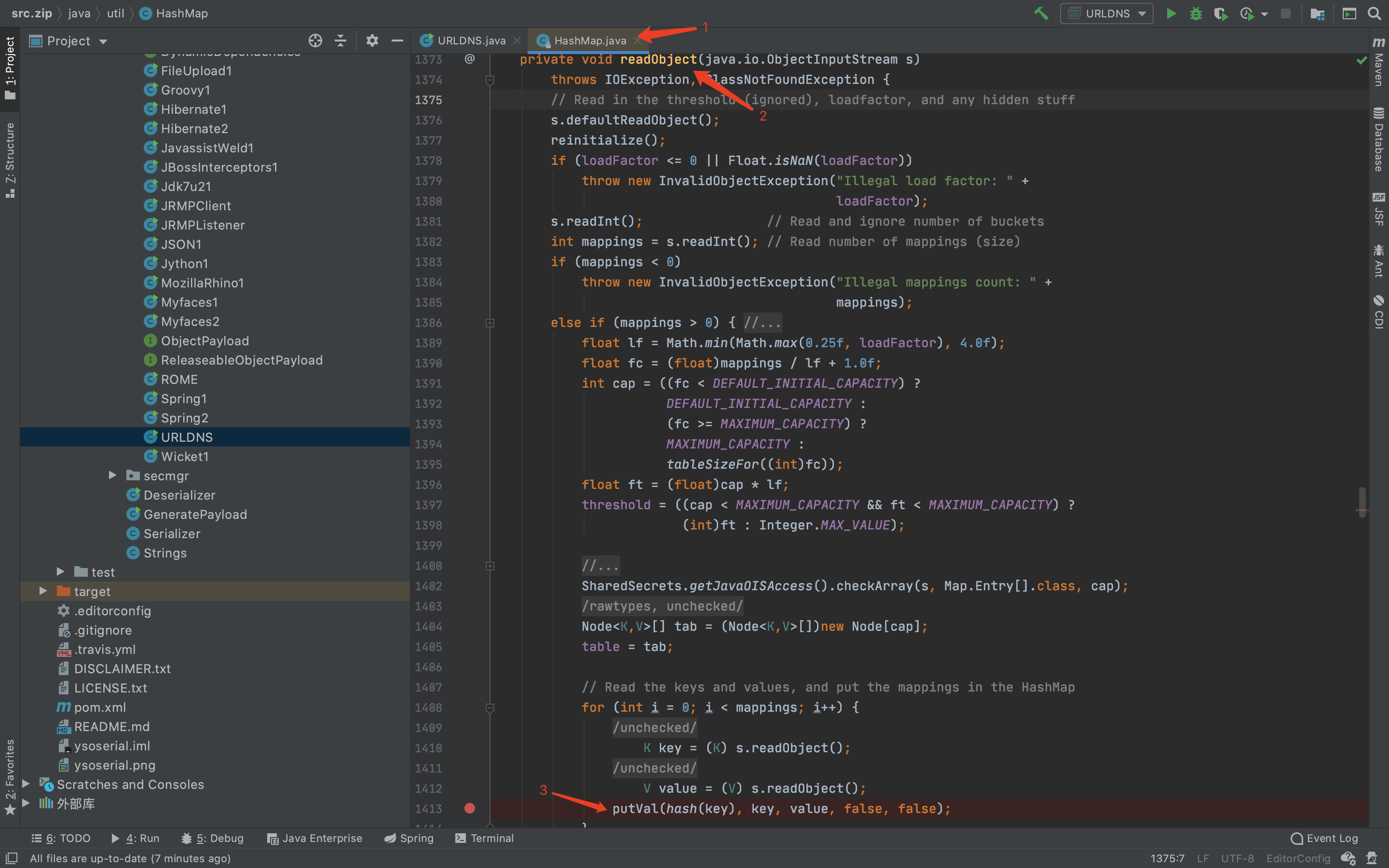Start debugging with the bug icon
The image size is (1389, 868).
click(1196, 13)
